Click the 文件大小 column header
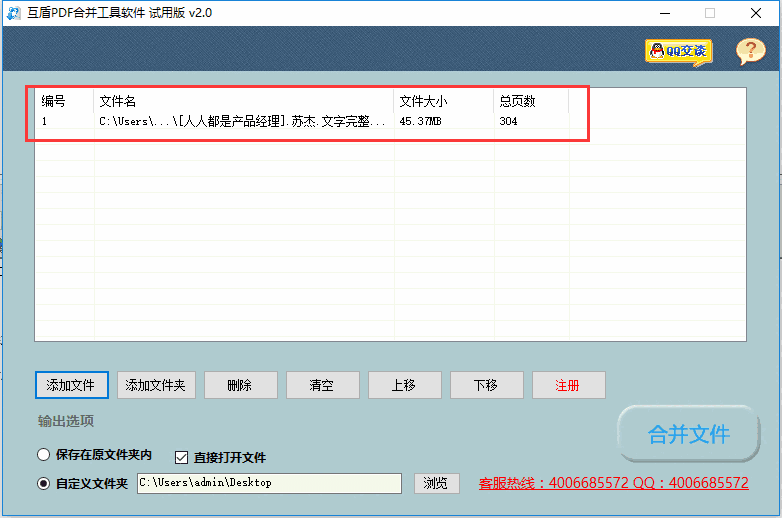Image resolution: width=782 pixels, height=518 pixels. coord(444,101)
